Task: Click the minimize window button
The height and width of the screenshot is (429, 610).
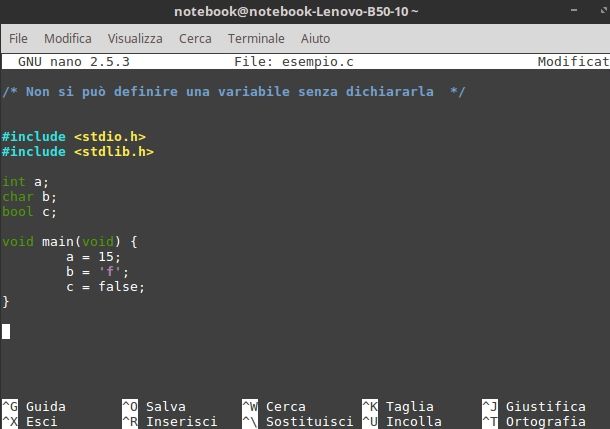Action: click(574, 11)
